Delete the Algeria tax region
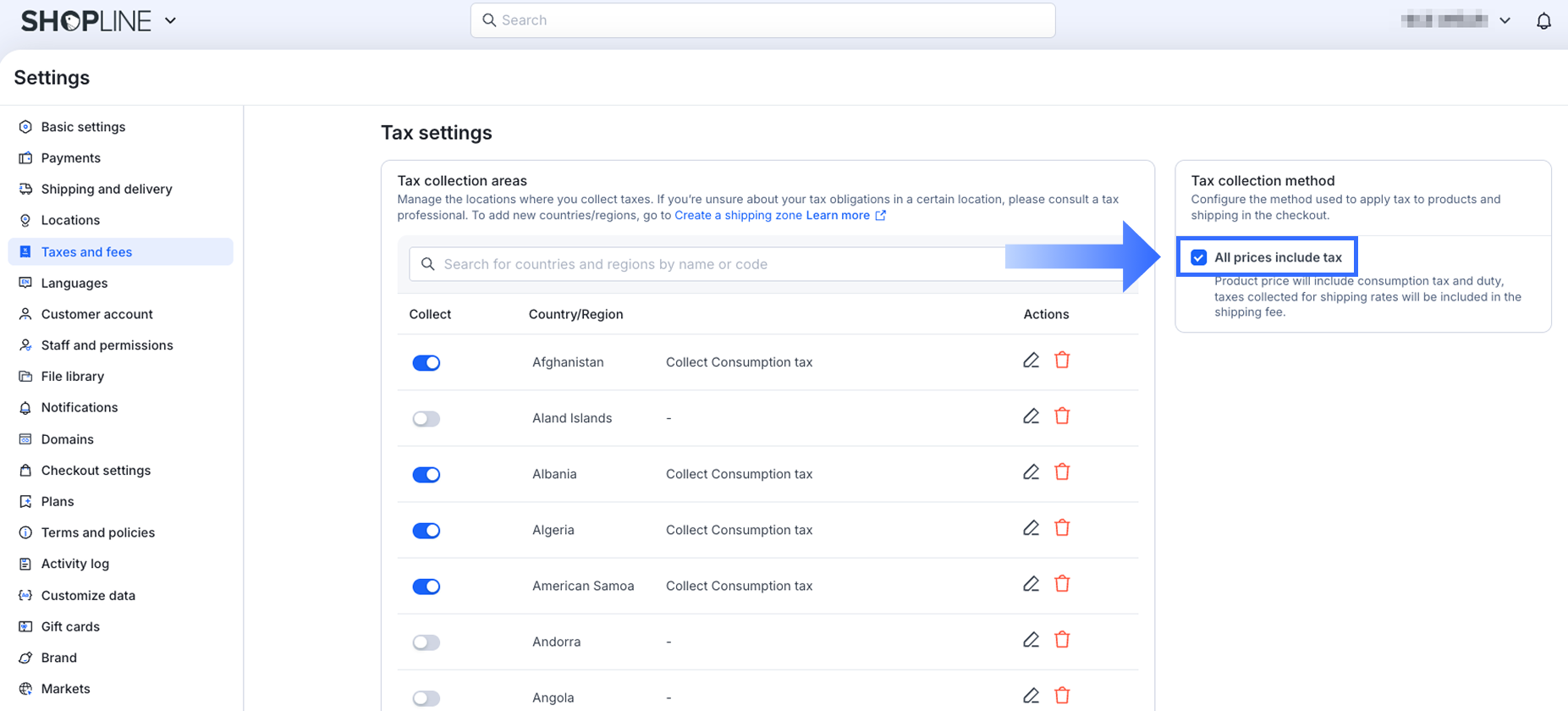This screenshot has width=1568, height=711. (x=1062, y=528)
